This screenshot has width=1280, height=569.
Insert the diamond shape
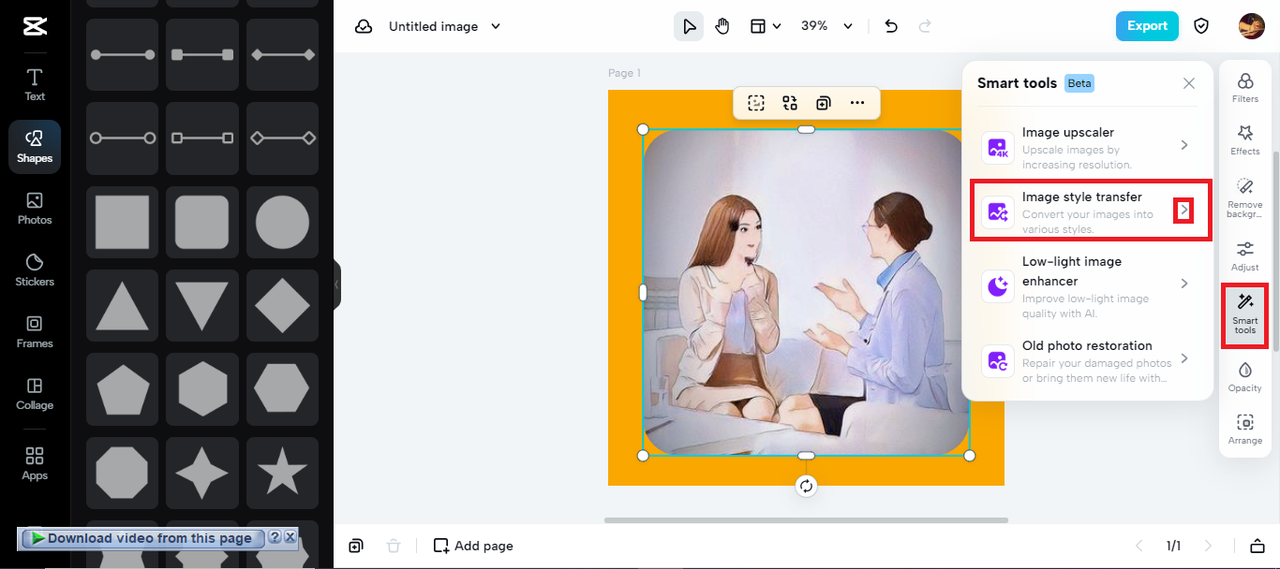point(282,306)
